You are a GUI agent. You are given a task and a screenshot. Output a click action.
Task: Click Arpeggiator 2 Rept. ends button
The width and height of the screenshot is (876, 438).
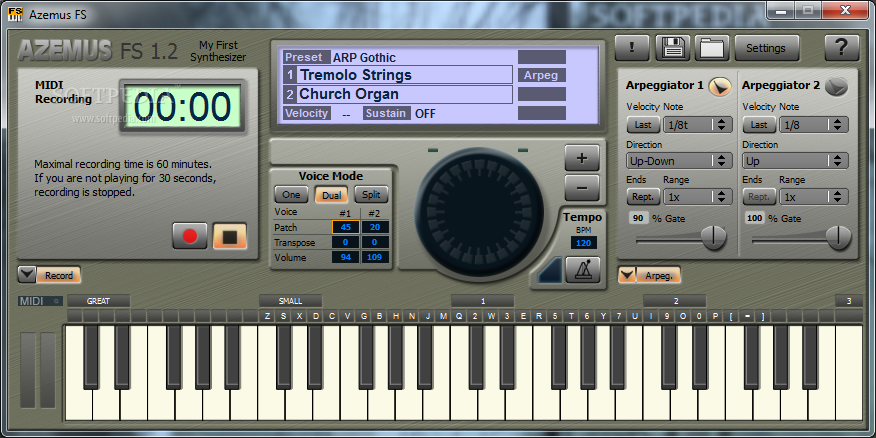click(x=759, y=197)
